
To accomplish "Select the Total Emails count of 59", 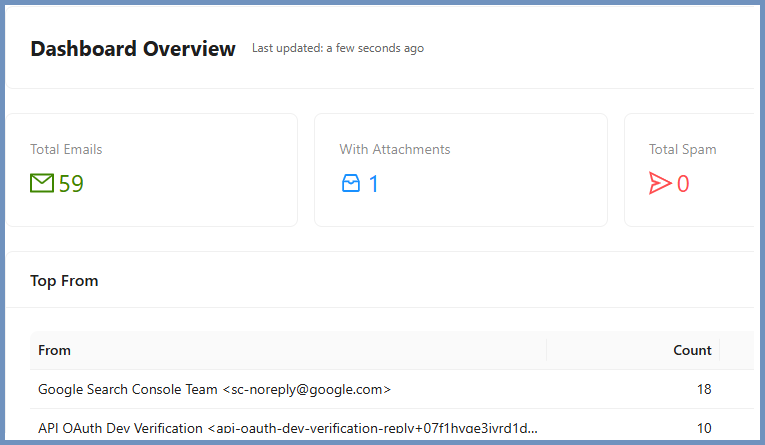I will click(x=71, y=183).
